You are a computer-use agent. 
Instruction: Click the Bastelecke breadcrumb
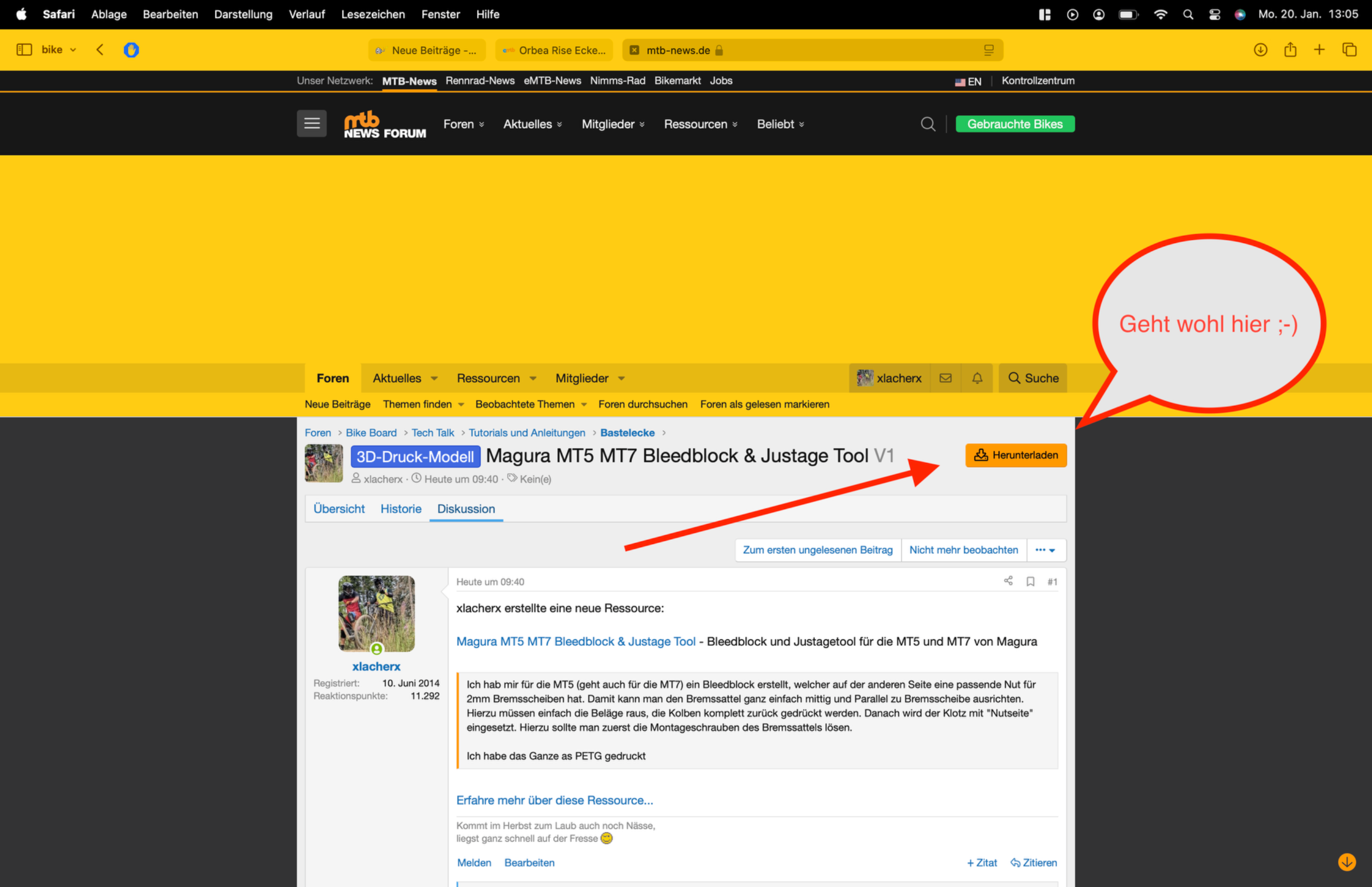pyautogui.click(x=627, y=432)
